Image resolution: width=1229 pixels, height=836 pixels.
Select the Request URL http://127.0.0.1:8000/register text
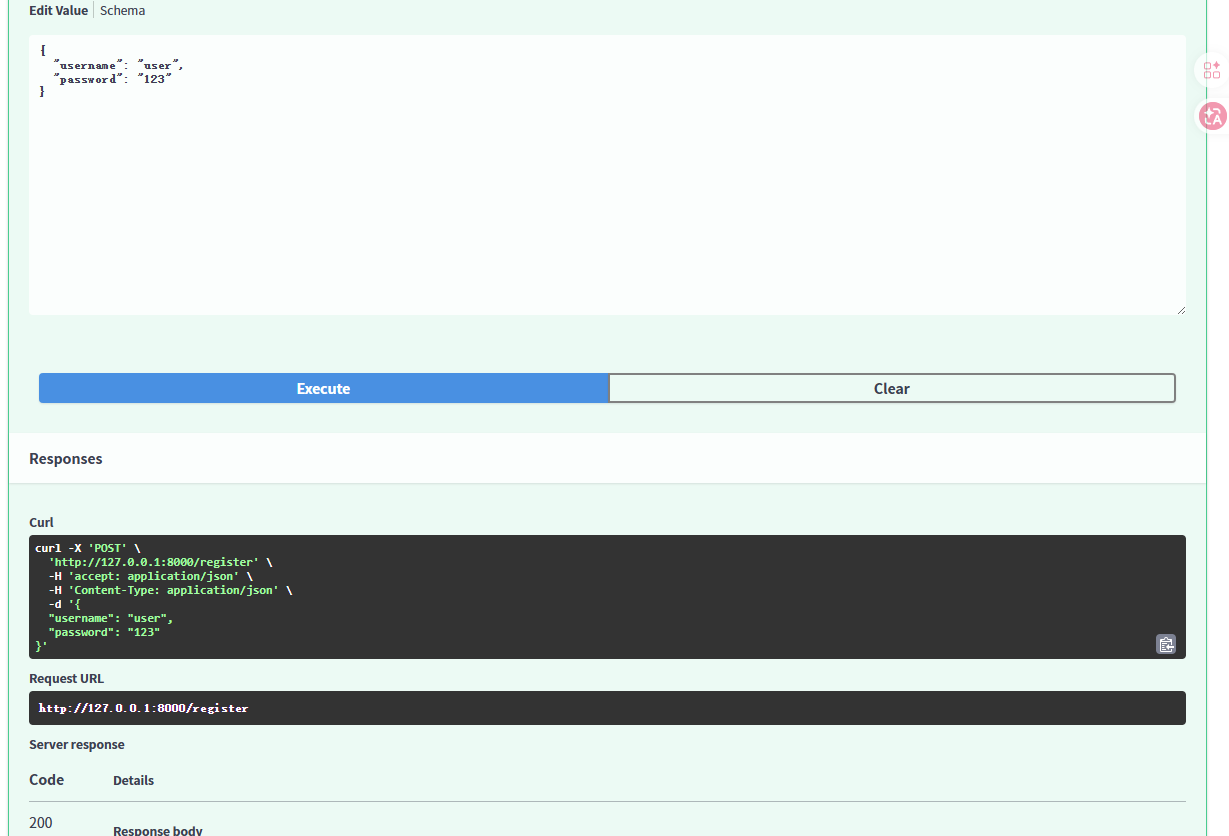[x=143, y=708]
